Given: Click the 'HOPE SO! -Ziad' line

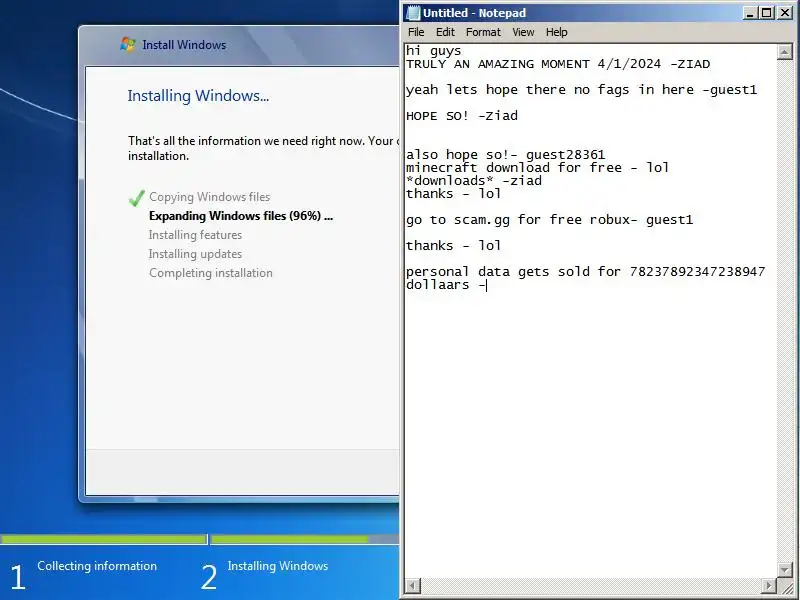Looking at the screenshot, I should [x=462, y=116].
